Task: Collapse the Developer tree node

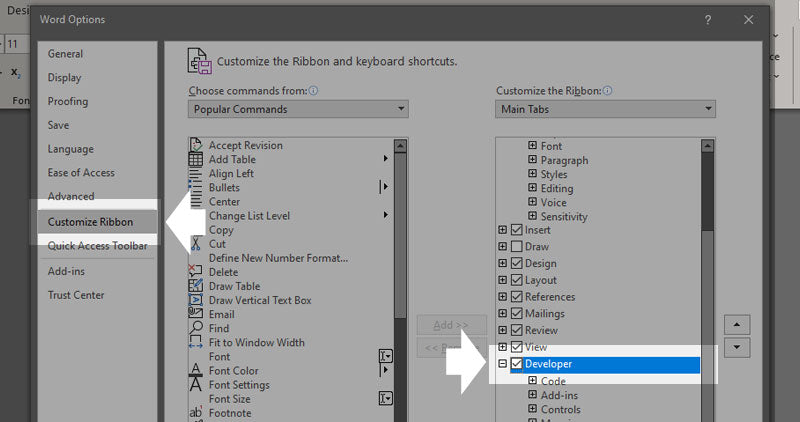Action: 502,365
